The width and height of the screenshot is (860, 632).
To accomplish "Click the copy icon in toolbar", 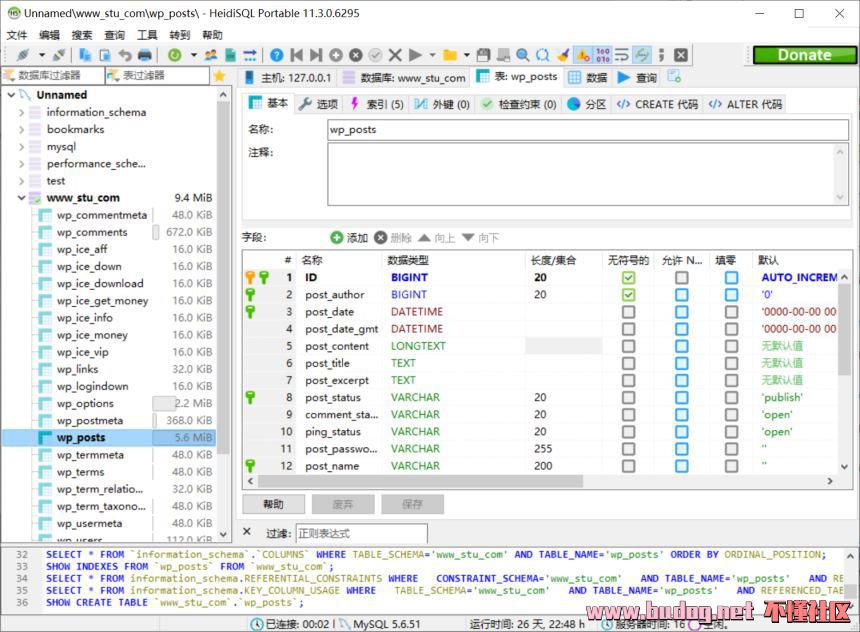I will (x=85, y=55).
